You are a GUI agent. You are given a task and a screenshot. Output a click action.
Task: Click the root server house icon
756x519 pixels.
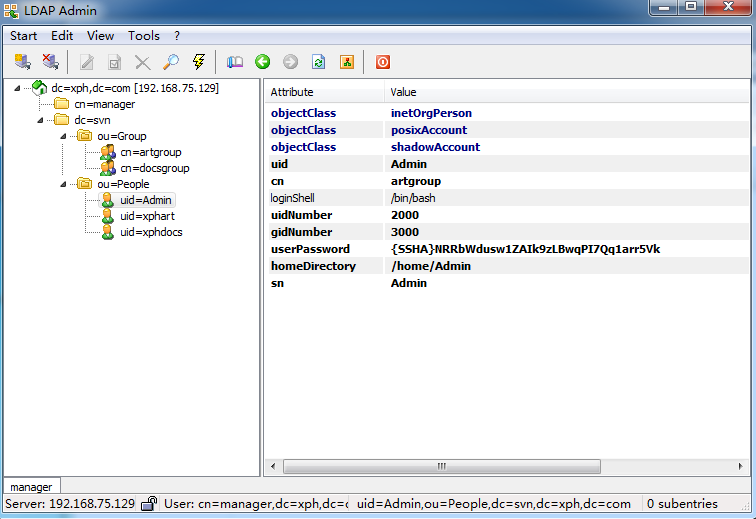tap(39, 88)
